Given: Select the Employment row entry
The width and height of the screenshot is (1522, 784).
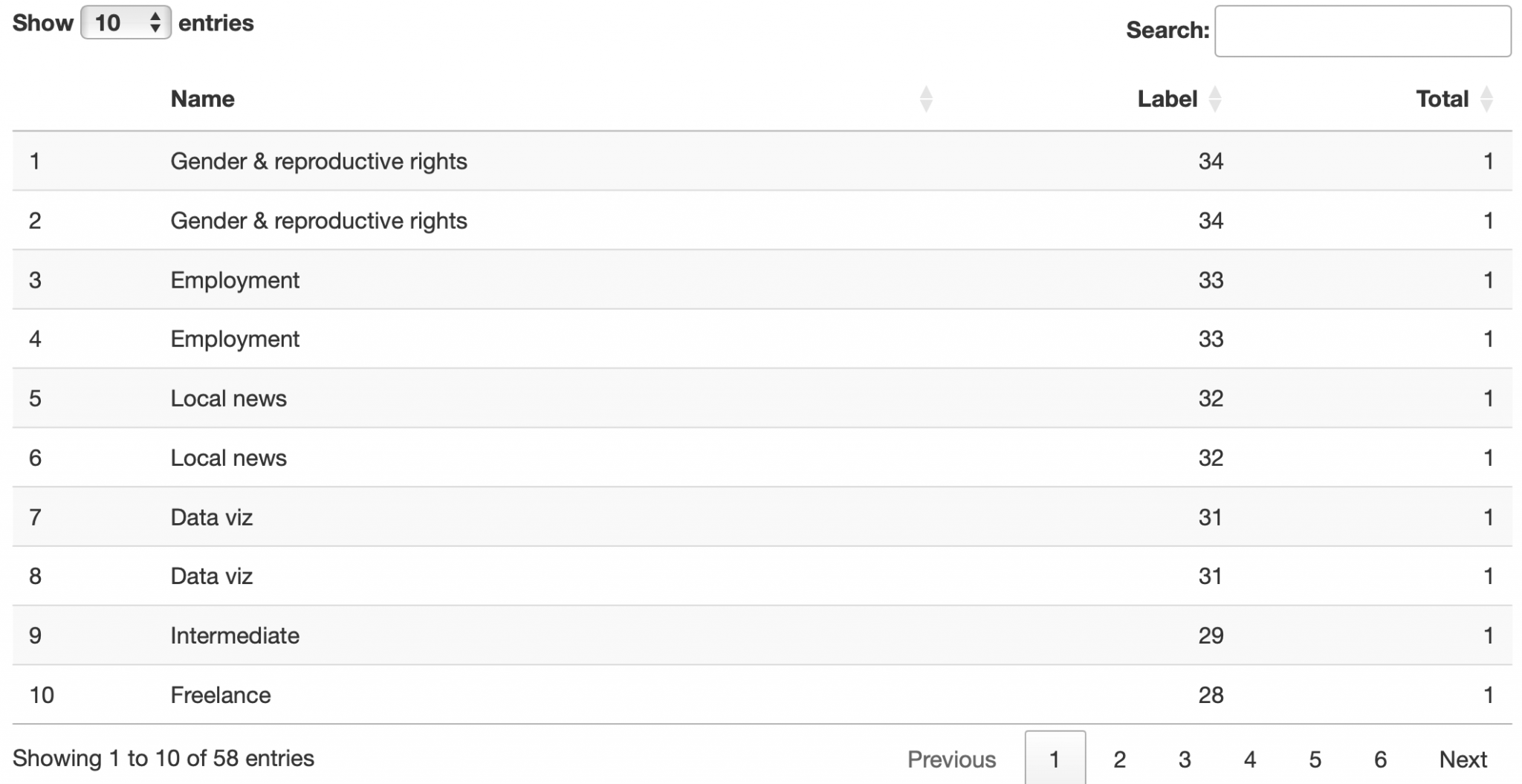Looking at the screenshot, I should pos(235,279).
